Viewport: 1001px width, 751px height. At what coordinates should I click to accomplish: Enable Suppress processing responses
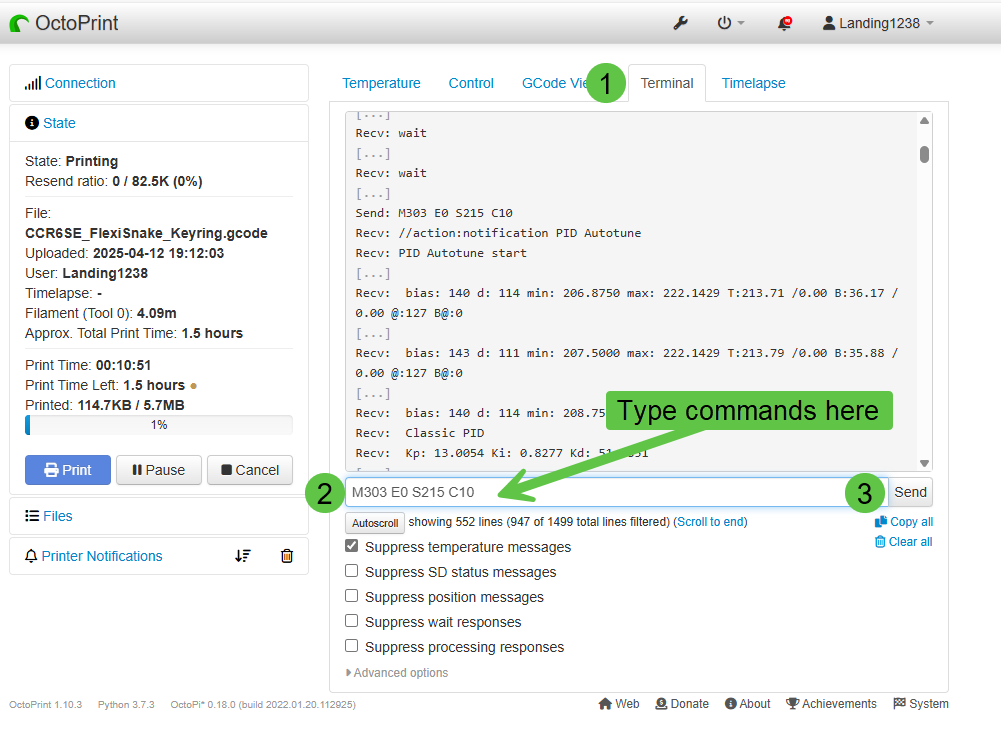pyautogui.click(x=352, y=646)
